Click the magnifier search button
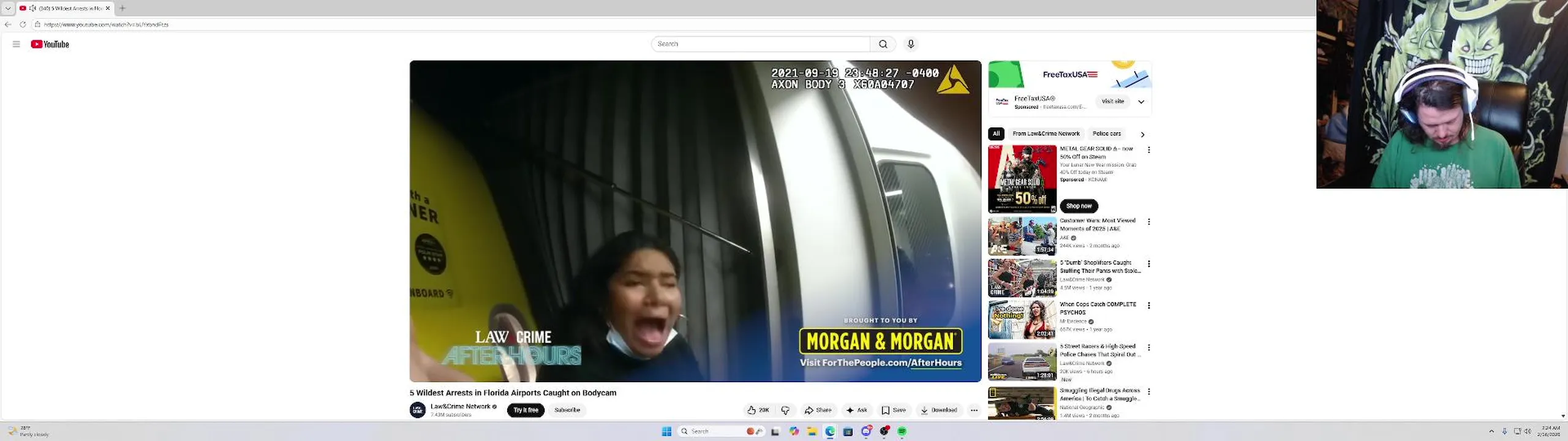The width and height of the screenshot is (1568, 441). coord(883,44)
